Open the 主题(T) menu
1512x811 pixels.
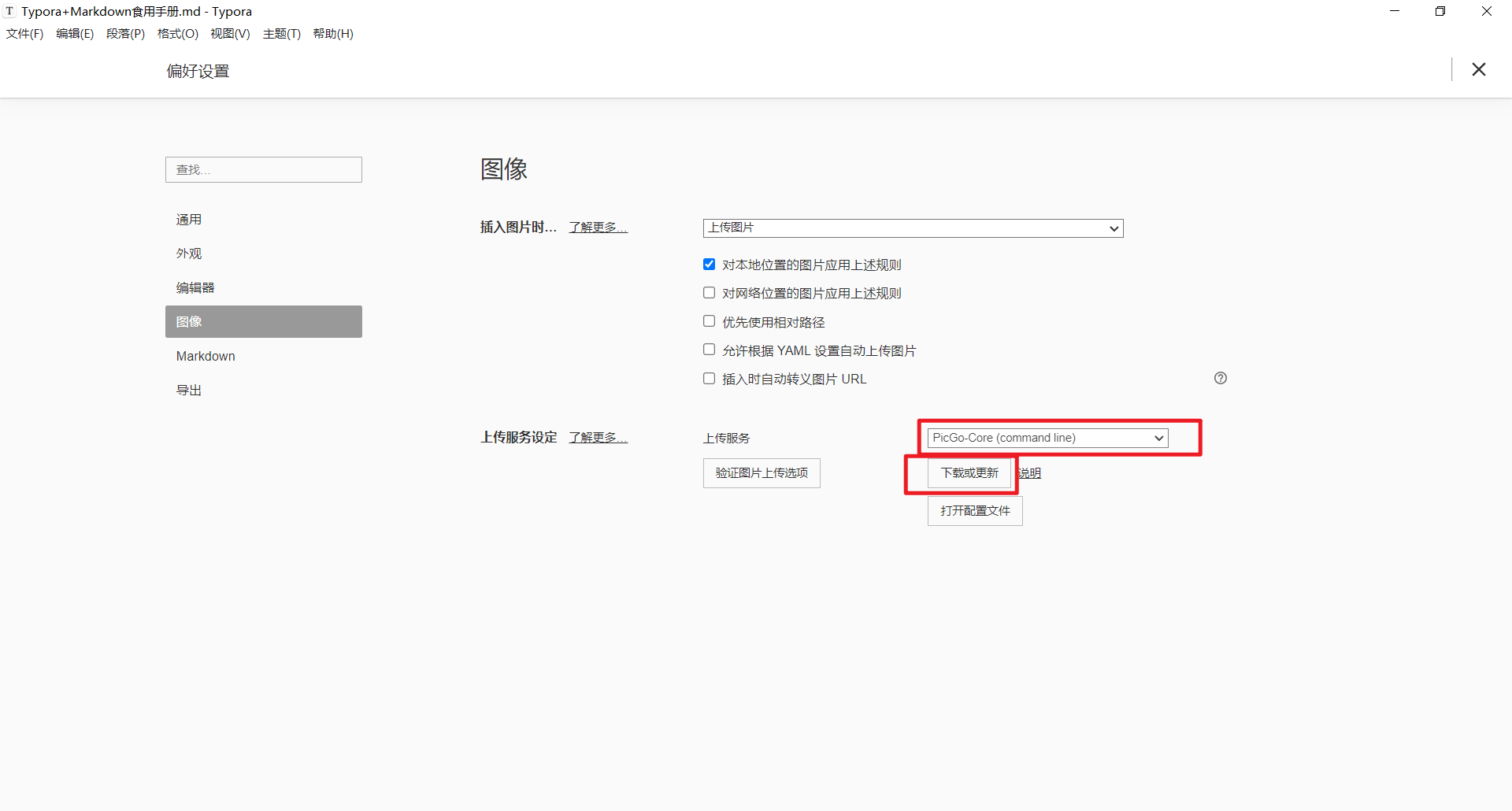(282, 34)
